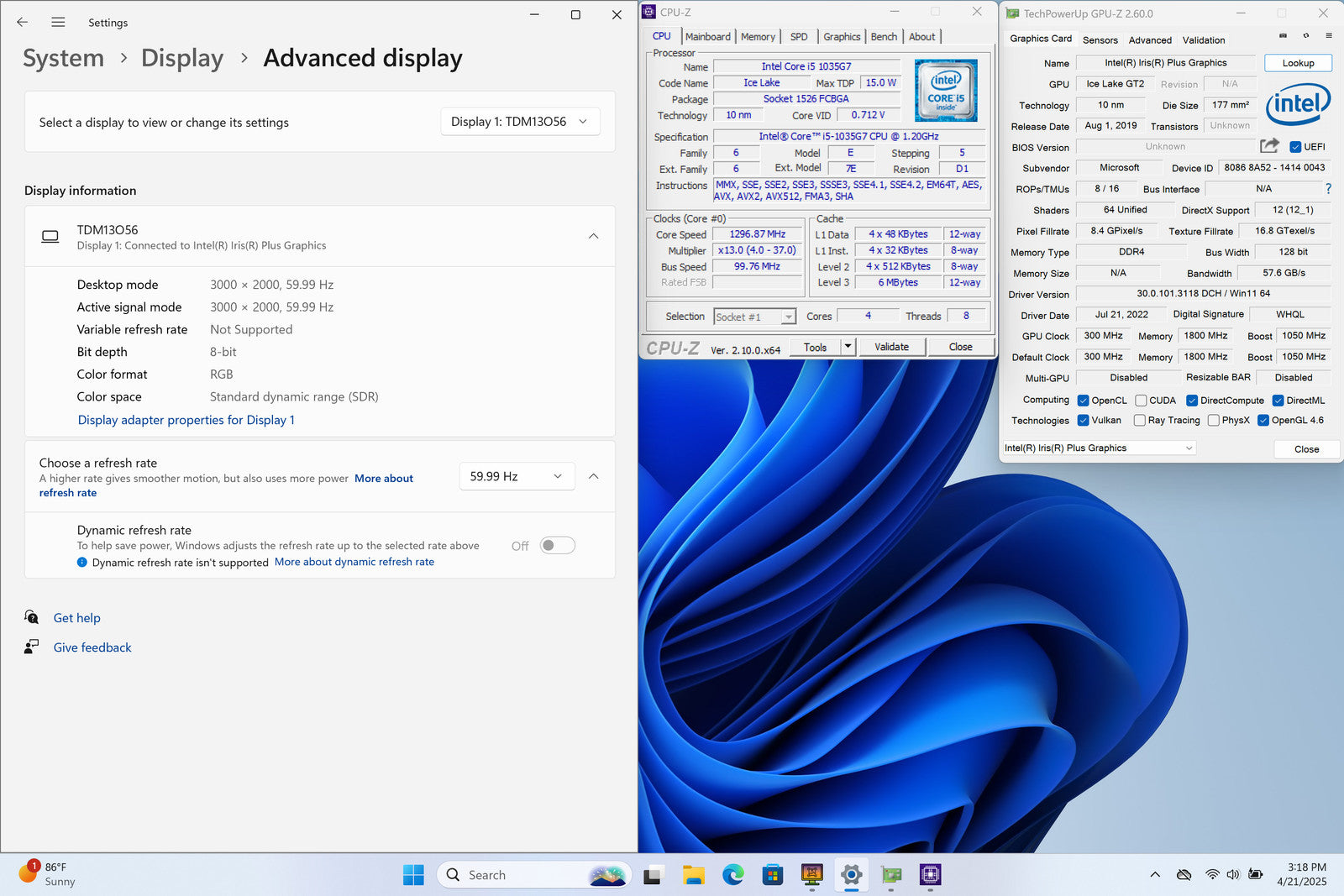The height and width of the screenshot is (896, 1344).
Task: Click the Bus Interface question mark icon
Action: click(1328, 189)
